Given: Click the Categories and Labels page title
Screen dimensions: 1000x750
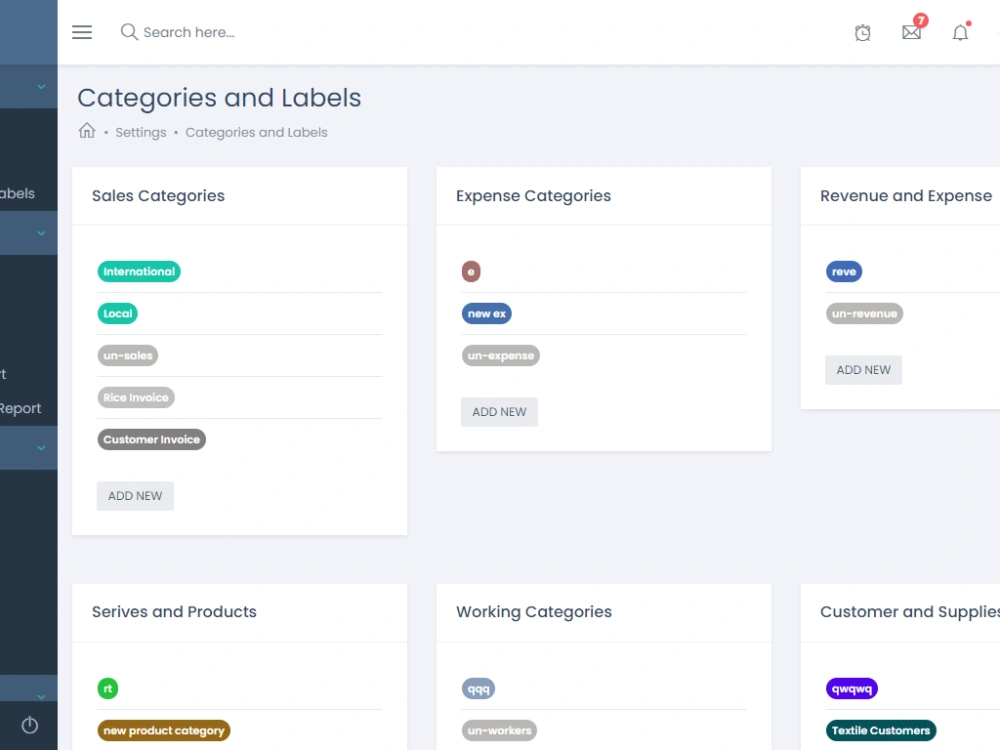Looking at the screenshot, I should (219, 98).
